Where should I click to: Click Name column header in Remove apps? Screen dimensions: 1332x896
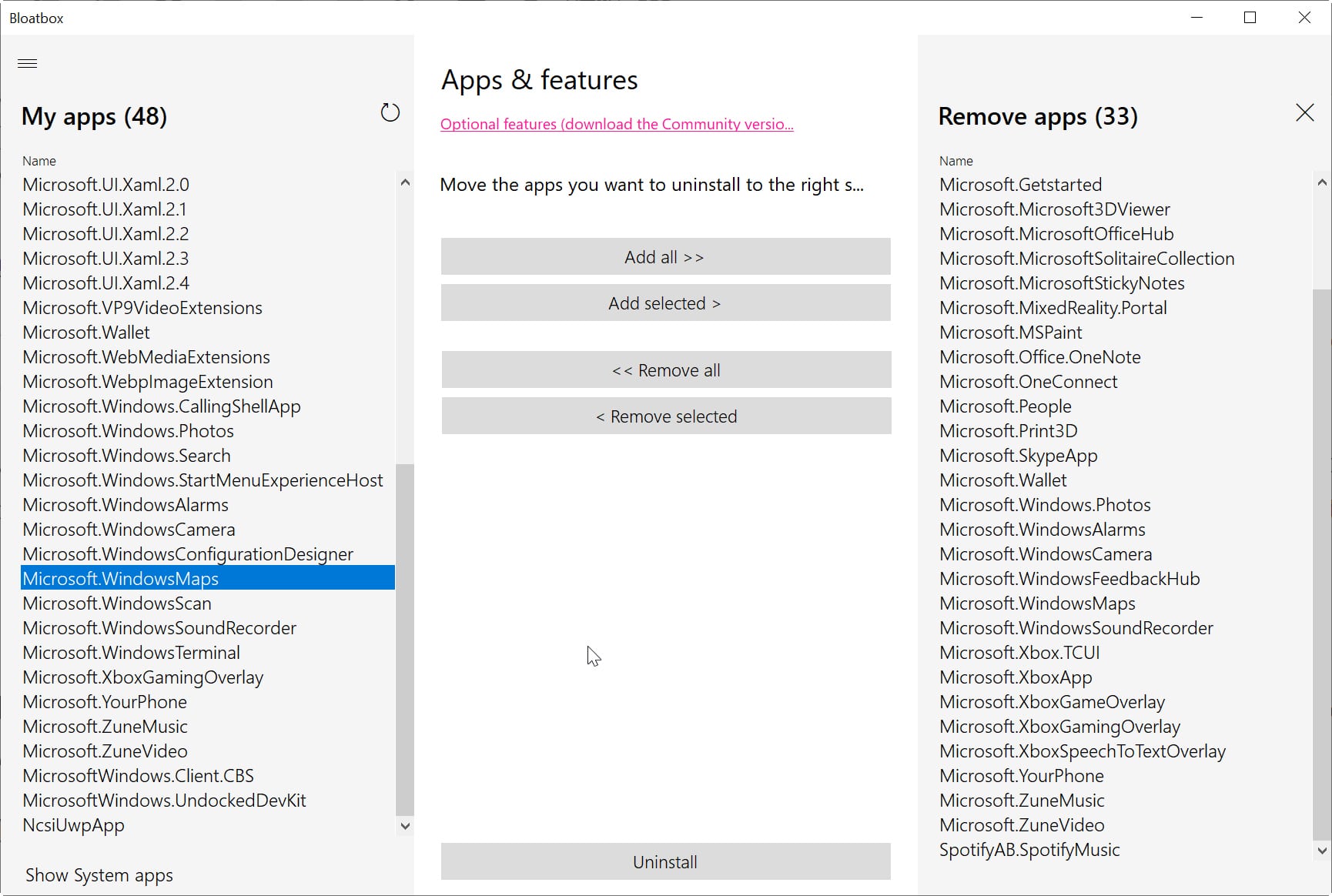click(x=956, y=161)
